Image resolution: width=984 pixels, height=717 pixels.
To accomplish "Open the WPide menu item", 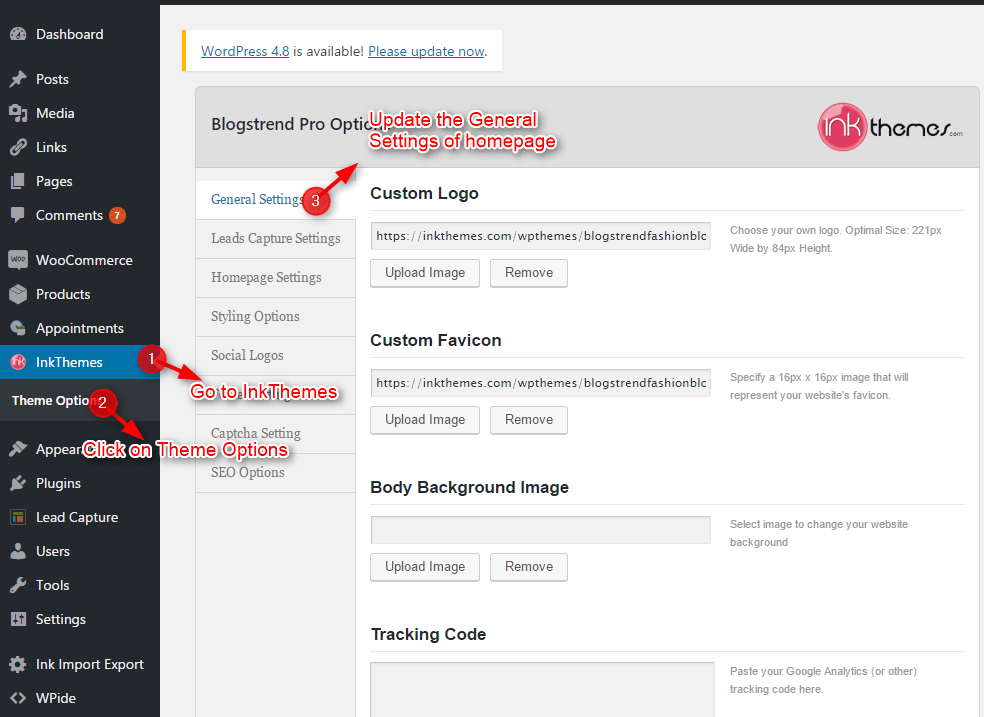I will click(x=80, y=698).
